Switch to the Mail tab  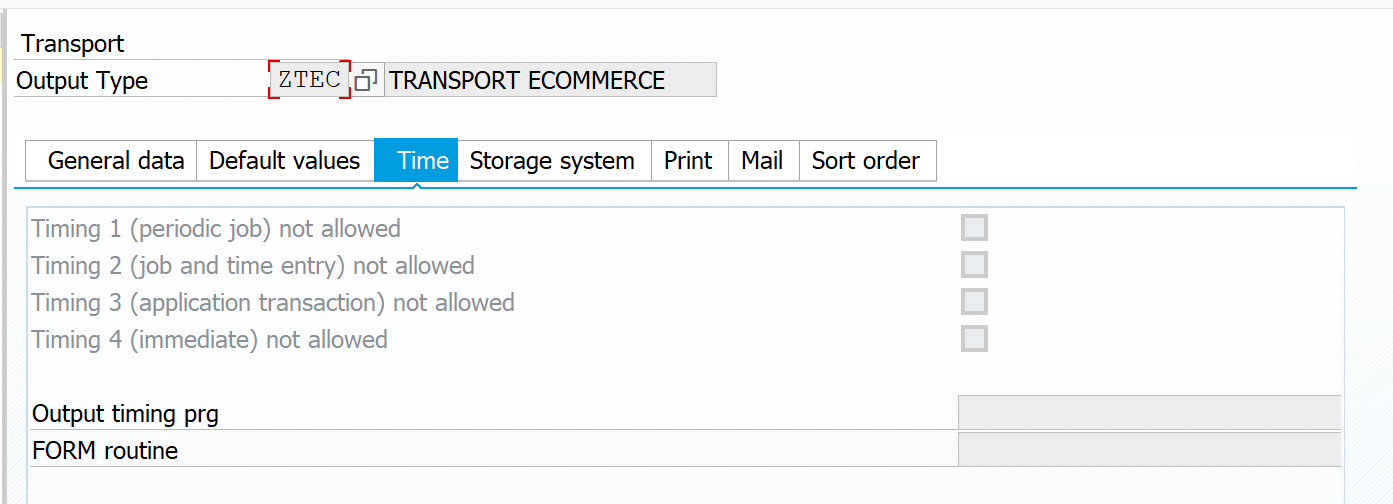coord(762,161)
